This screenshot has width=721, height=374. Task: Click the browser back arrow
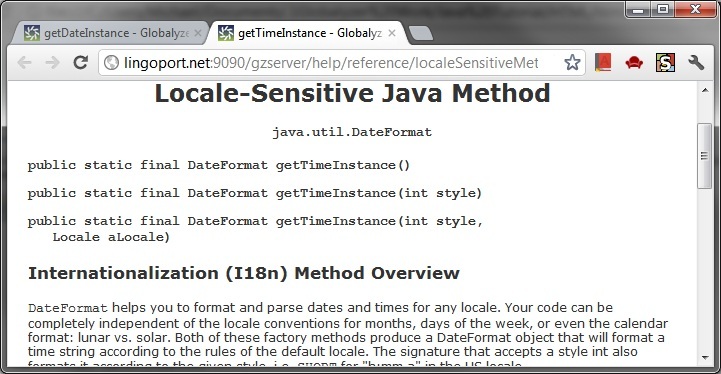[x=24, y=62]
